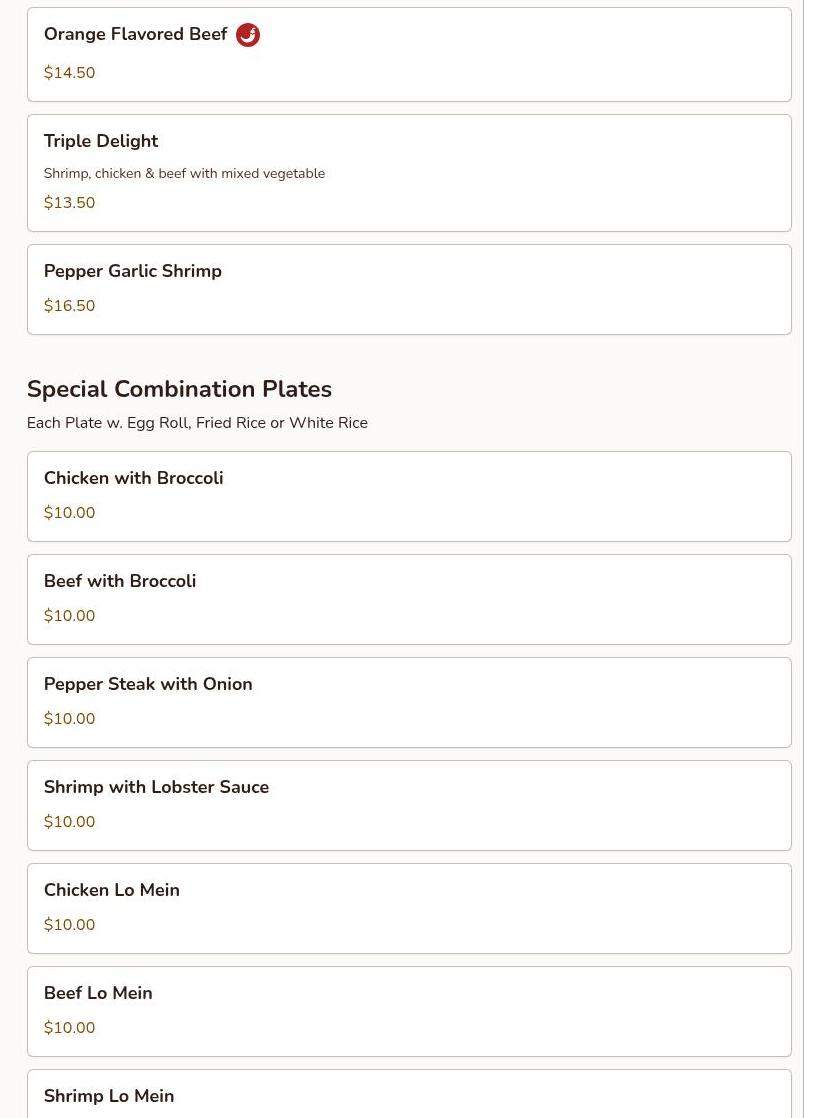Click the spicy chili icon beside Orange Flavored Beef

[x=247, y=34]
